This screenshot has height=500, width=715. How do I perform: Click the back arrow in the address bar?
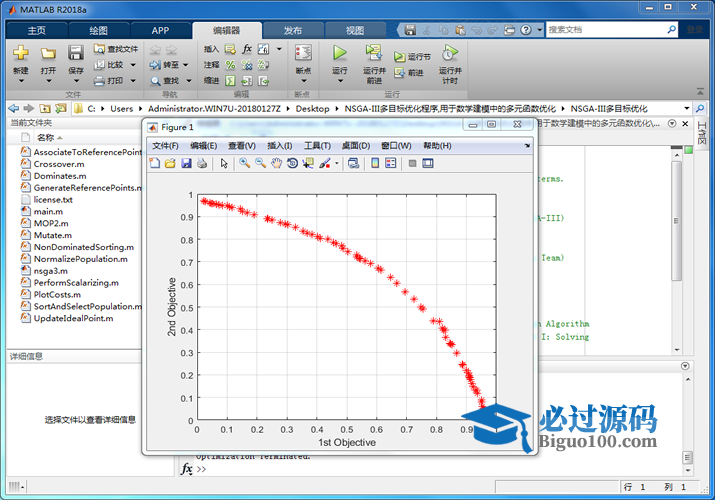click(14, 108)
